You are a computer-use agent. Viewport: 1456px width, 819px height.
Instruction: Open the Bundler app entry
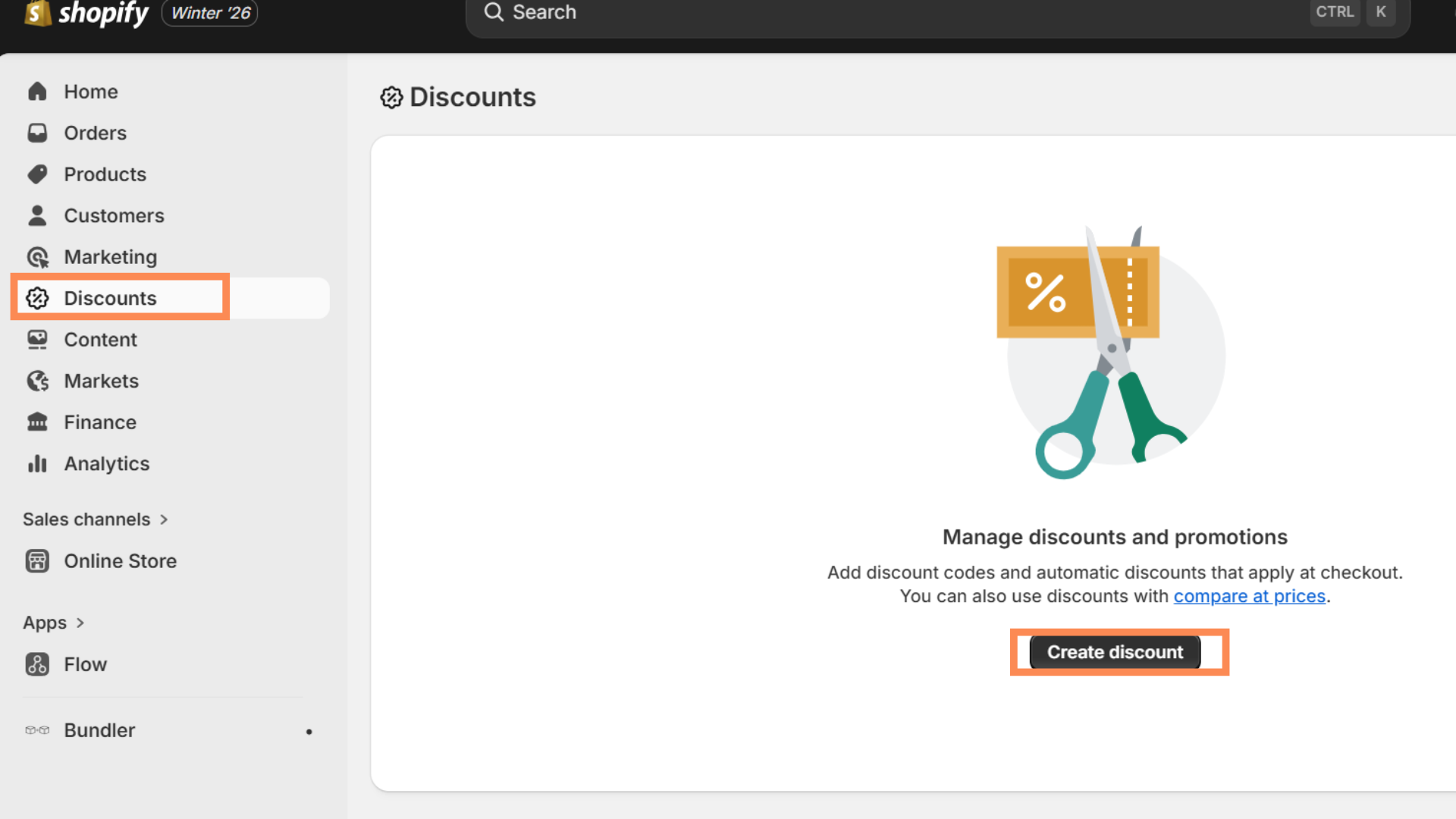pos(99,730)
